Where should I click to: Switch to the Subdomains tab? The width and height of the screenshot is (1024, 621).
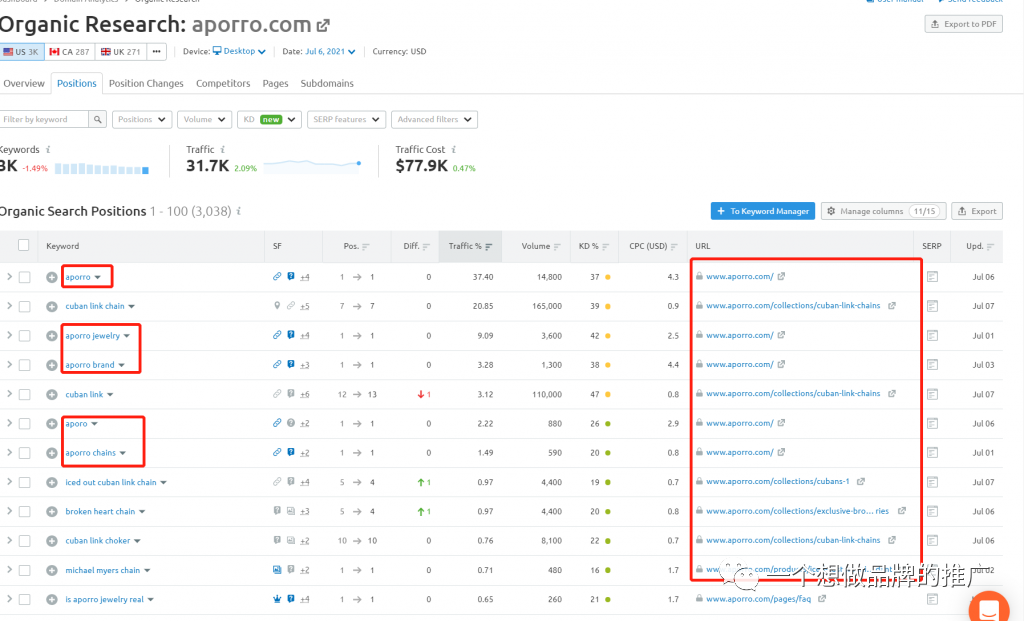point(327,84)
